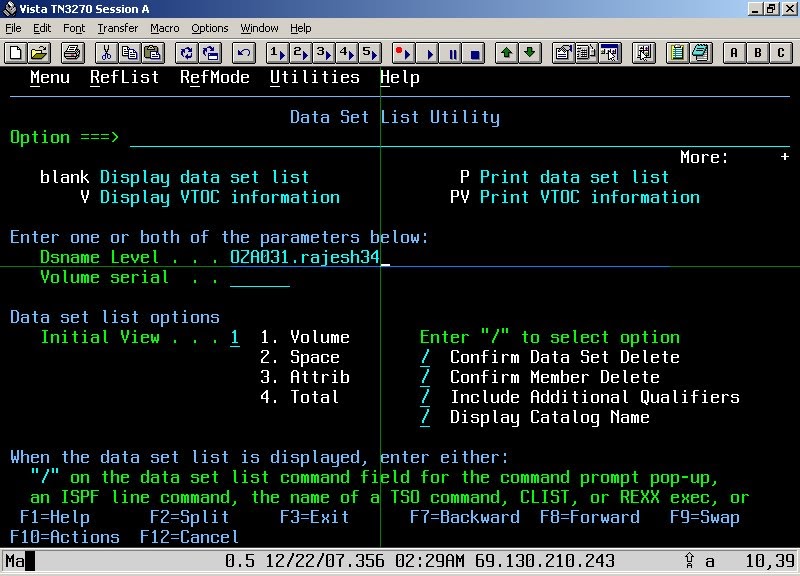Open the Font menu

(75, 28)
